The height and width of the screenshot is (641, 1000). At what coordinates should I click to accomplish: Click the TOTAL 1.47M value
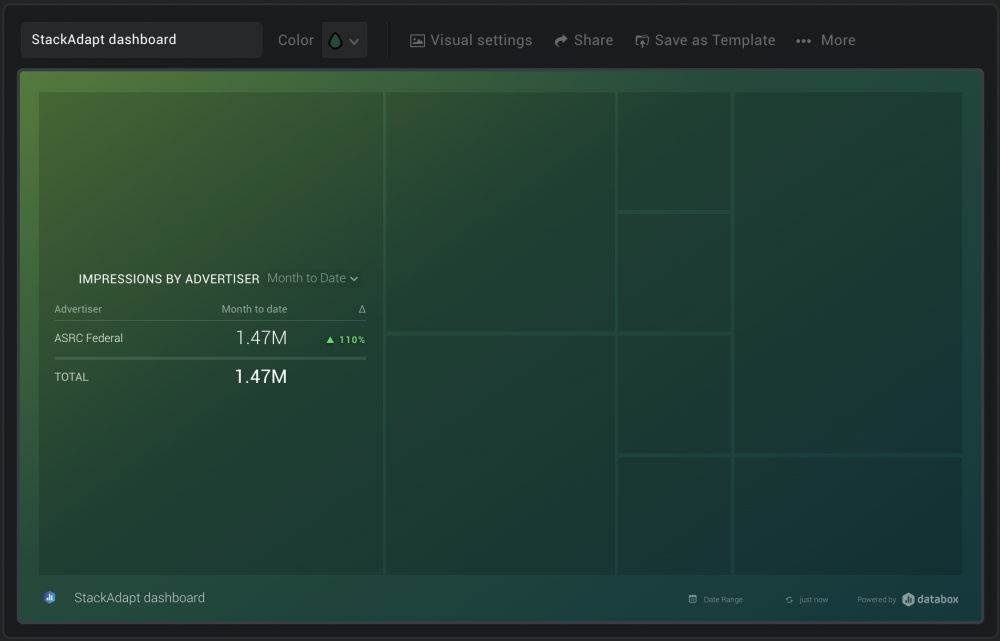[x=260, y=377]
